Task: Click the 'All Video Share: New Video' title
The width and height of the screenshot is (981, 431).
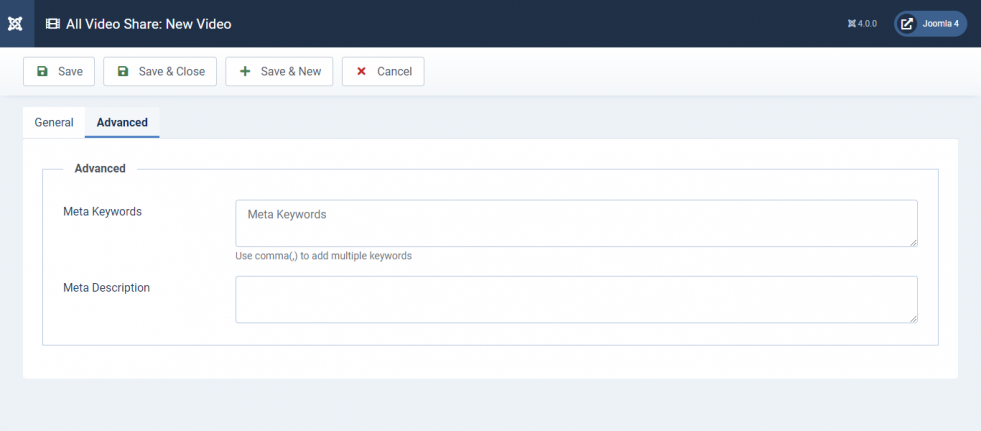Action: [148, 24]
